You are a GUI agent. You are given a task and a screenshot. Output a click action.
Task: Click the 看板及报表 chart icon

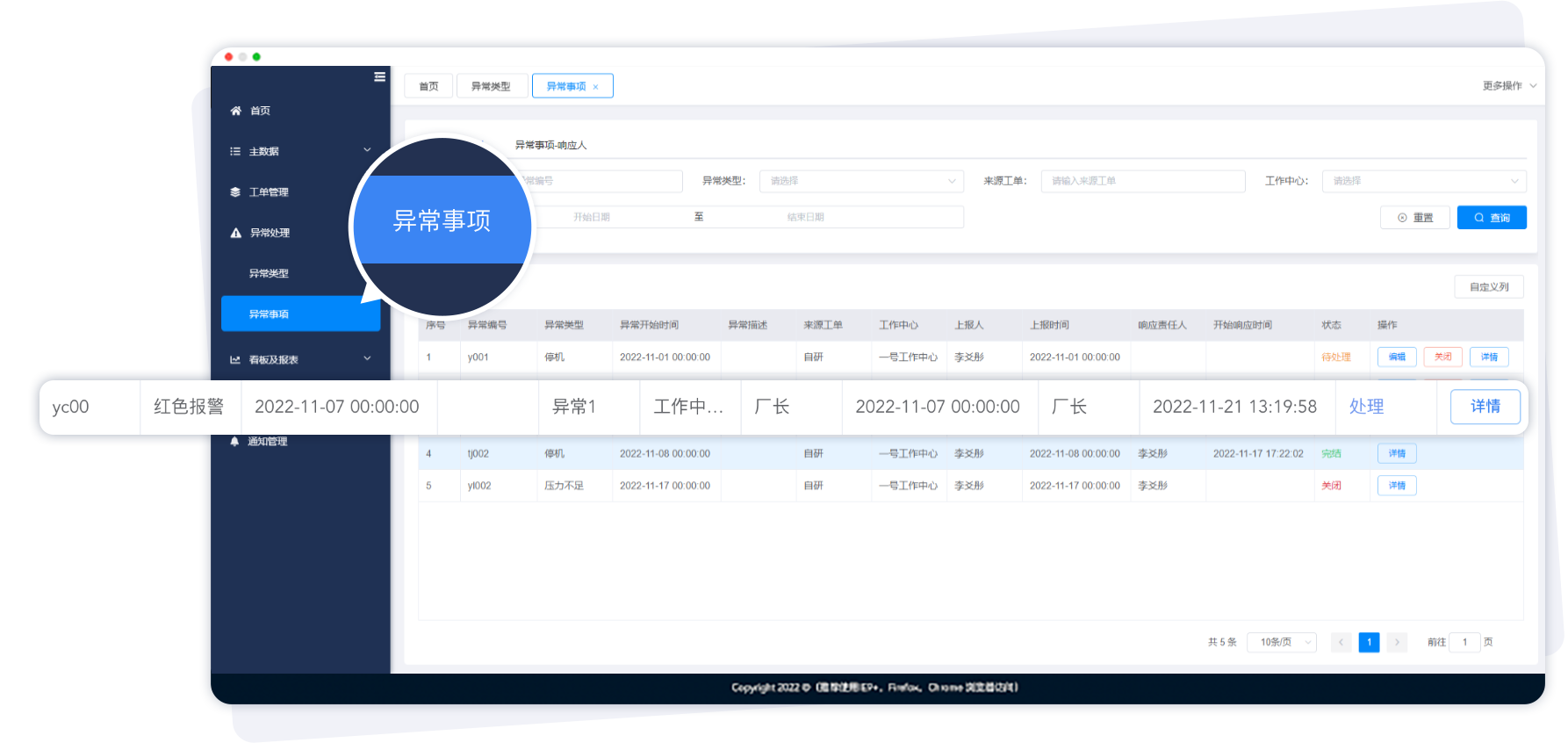(235, 359)
